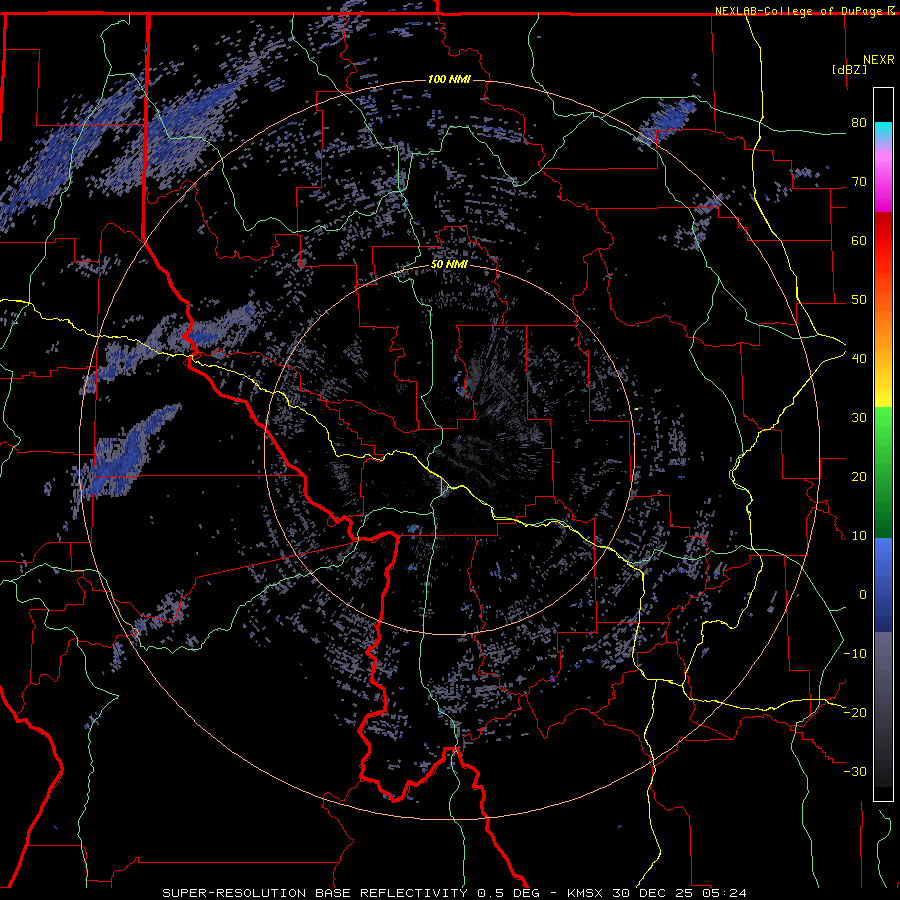
Task: Click the magenta segment of the color bar
Action: pos(883,184)
